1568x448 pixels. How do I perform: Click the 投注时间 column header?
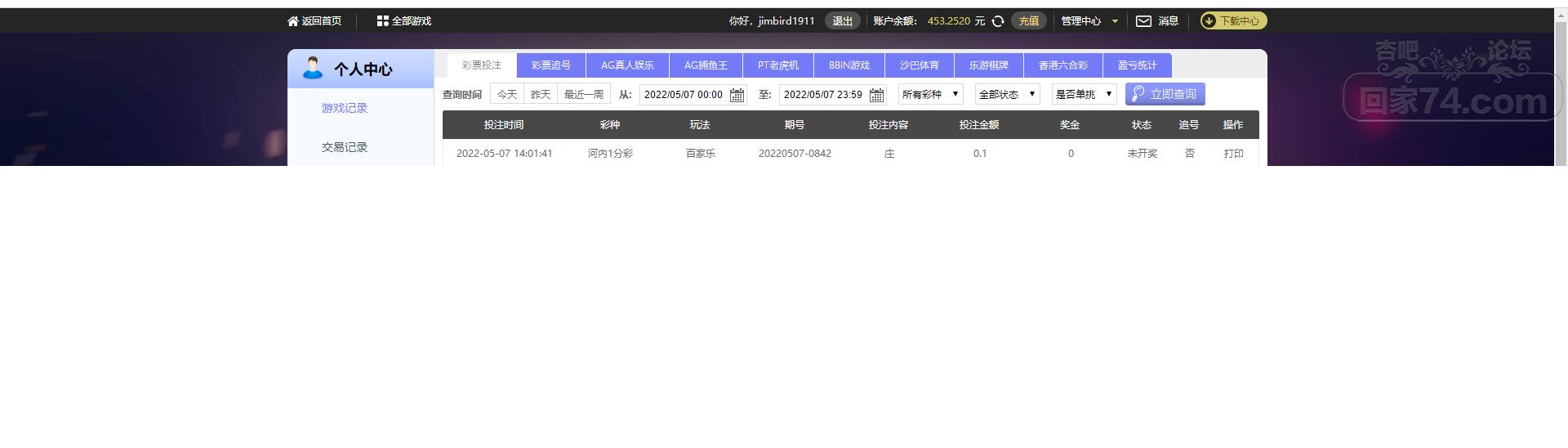tap(504, 125)
